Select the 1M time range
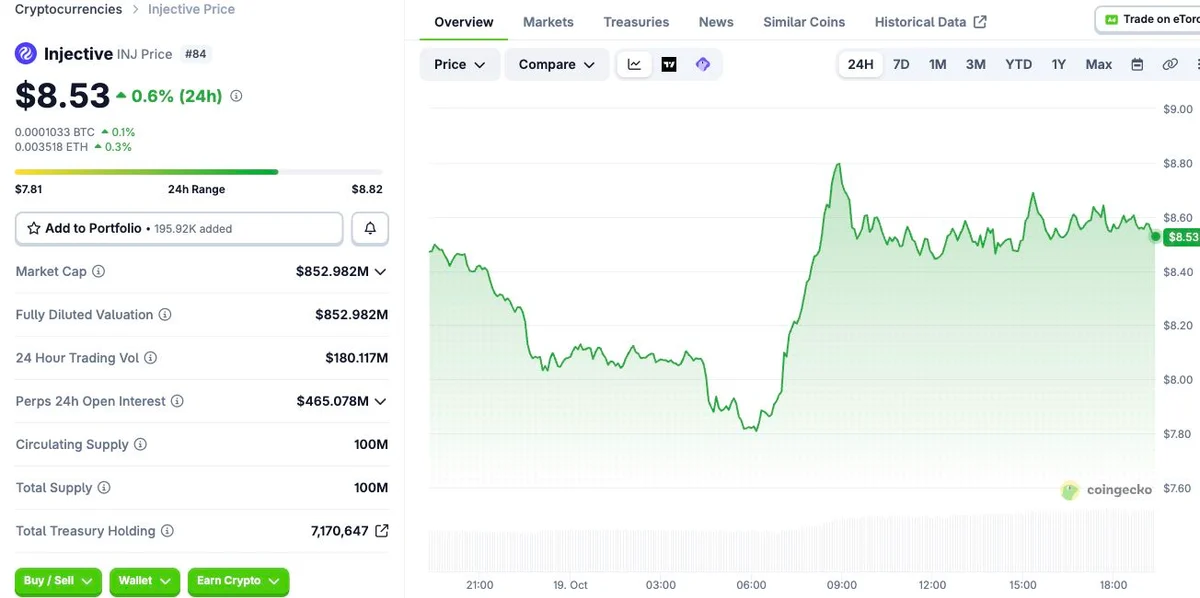The height and width of the screenshot is (598, 1200). click(x=938, y=64)
